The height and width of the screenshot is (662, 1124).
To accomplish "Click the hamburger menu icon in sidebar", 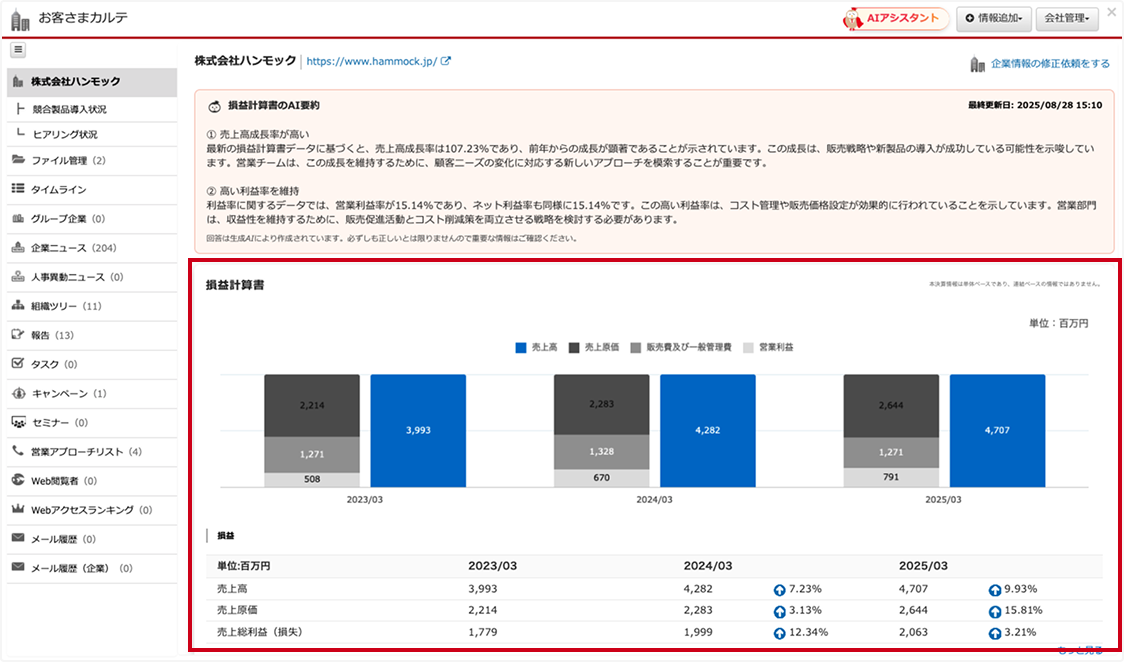I will (x=18, y=50).
